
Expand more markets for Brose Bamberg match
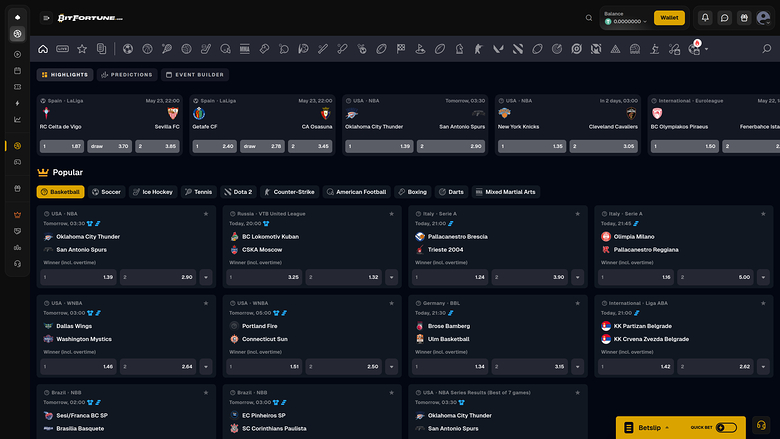(x=578, y=367)
